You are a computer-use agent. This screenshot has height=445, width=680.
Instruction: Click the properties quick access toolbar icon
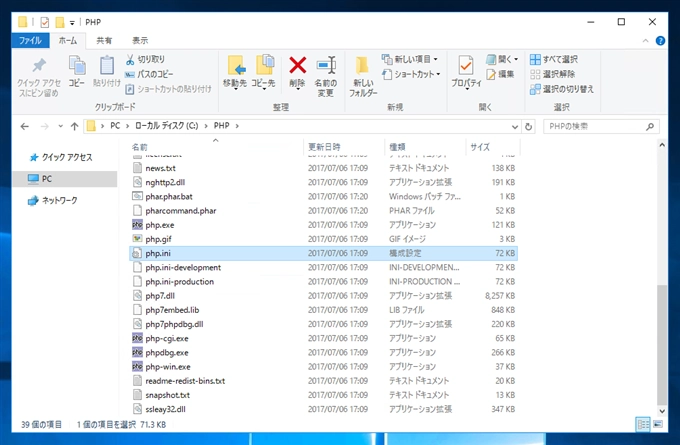coord(44,22)
